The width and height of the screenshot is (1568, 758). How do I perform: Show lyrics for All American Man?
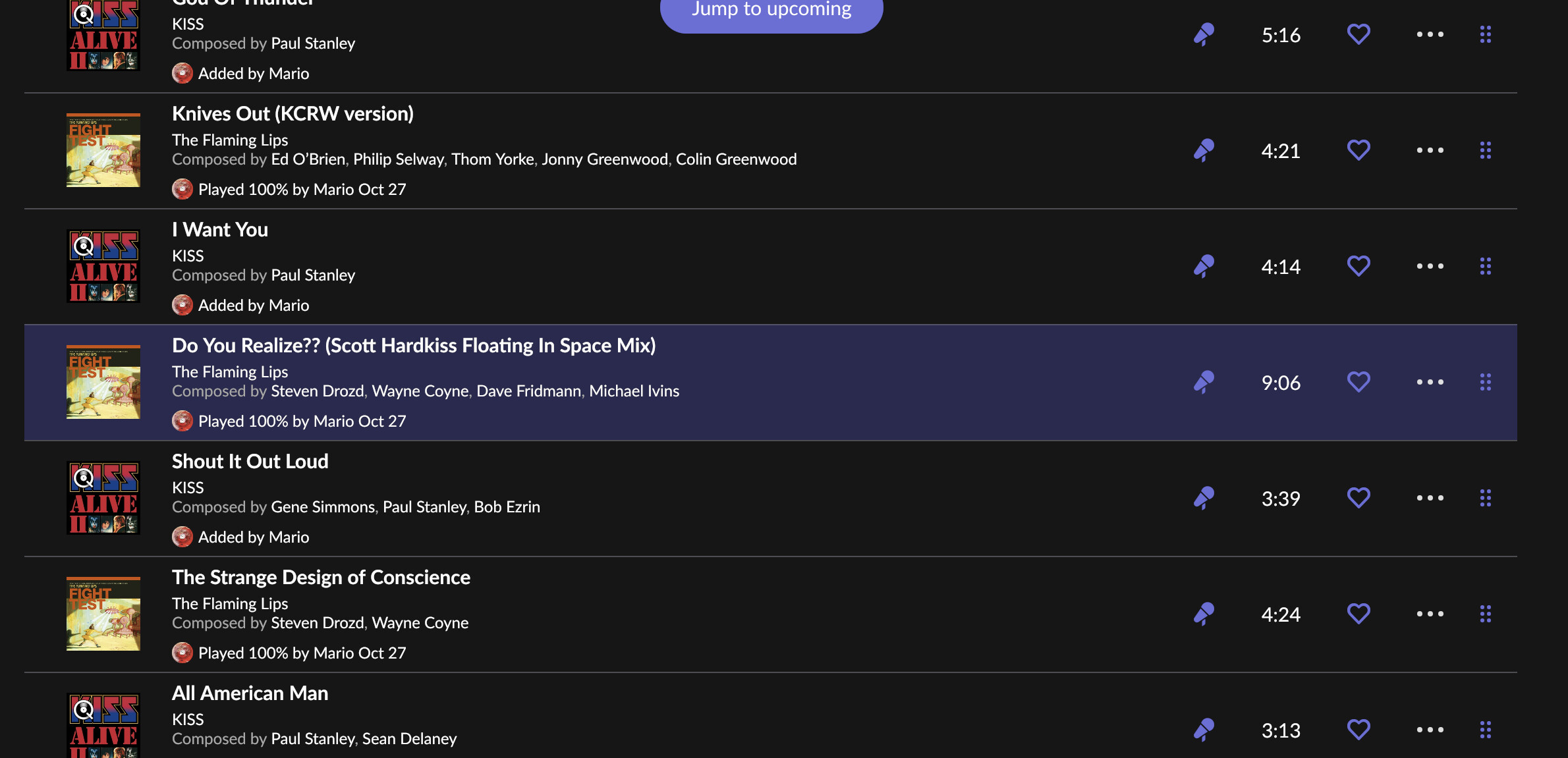[1204, 730]
